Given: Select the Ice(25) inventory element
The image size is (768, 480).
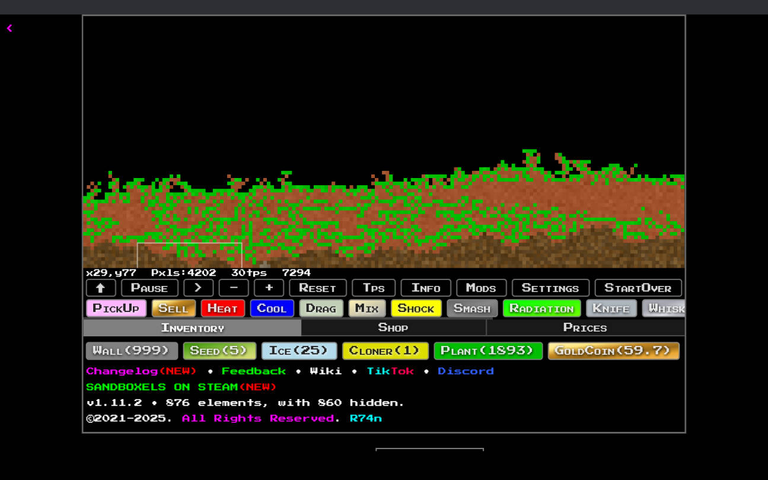Looking at the screenshot, I should (299, 351).
